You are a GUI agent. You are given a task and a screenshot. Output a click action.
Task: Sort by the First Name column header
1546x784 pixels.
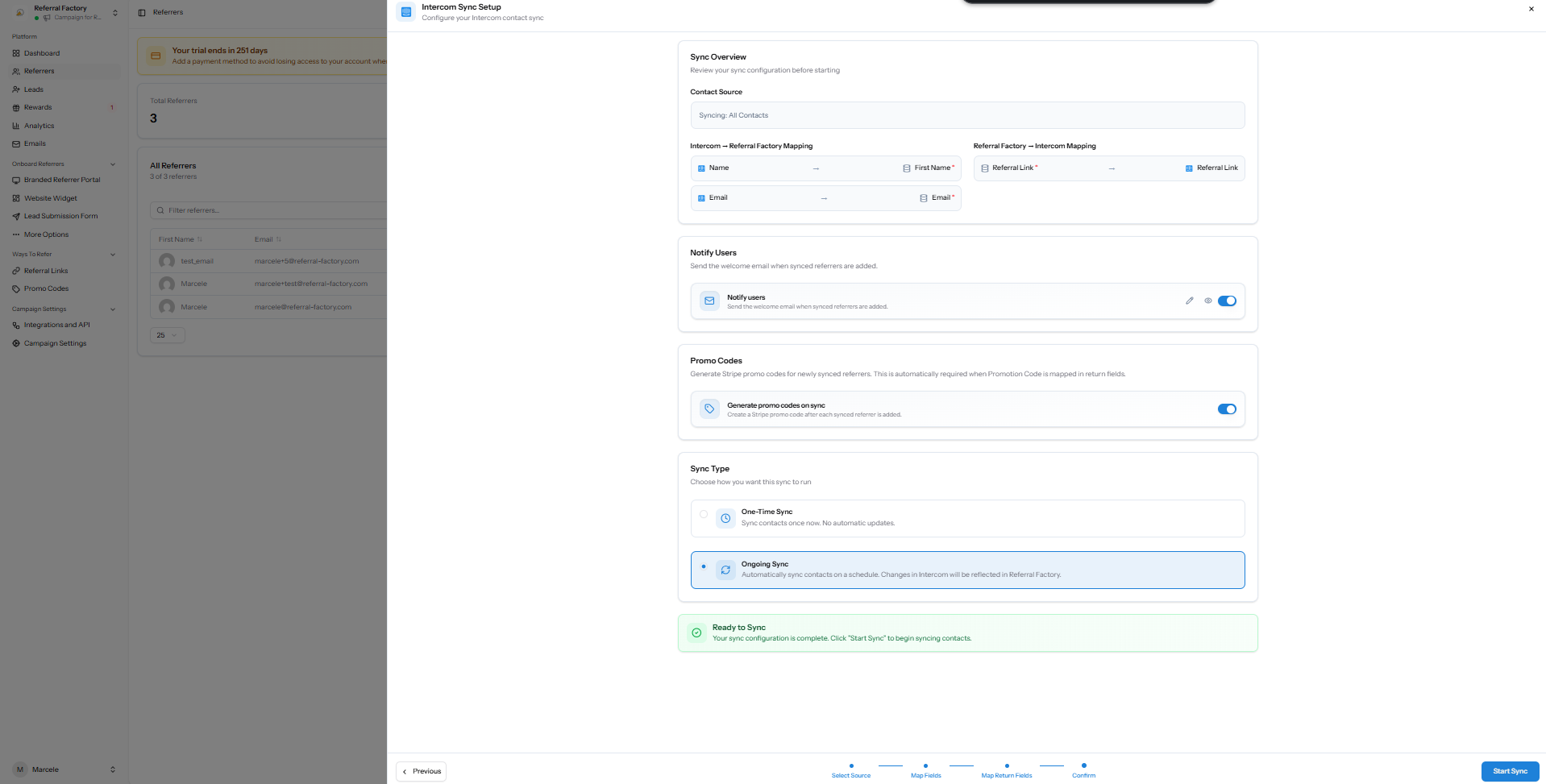click(x=180, y=239)
